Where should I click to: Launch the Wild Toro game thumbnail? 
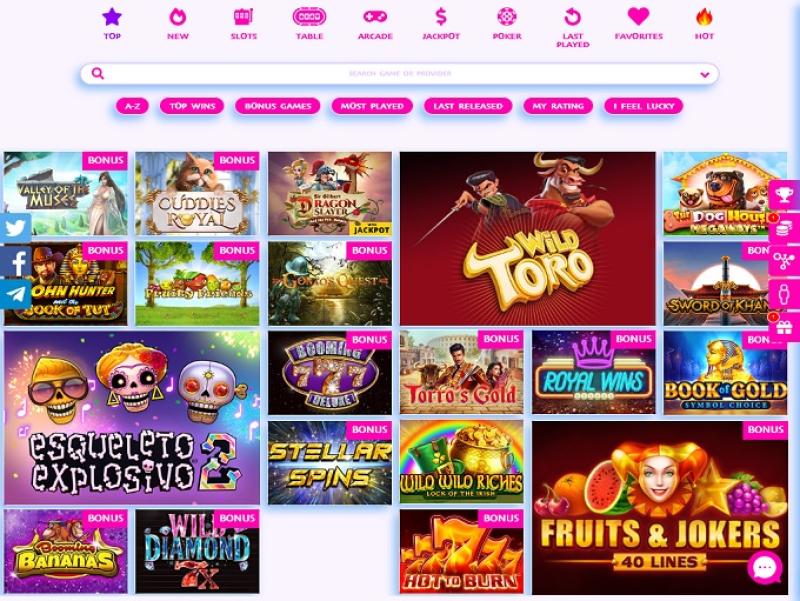tap(528, 238)
